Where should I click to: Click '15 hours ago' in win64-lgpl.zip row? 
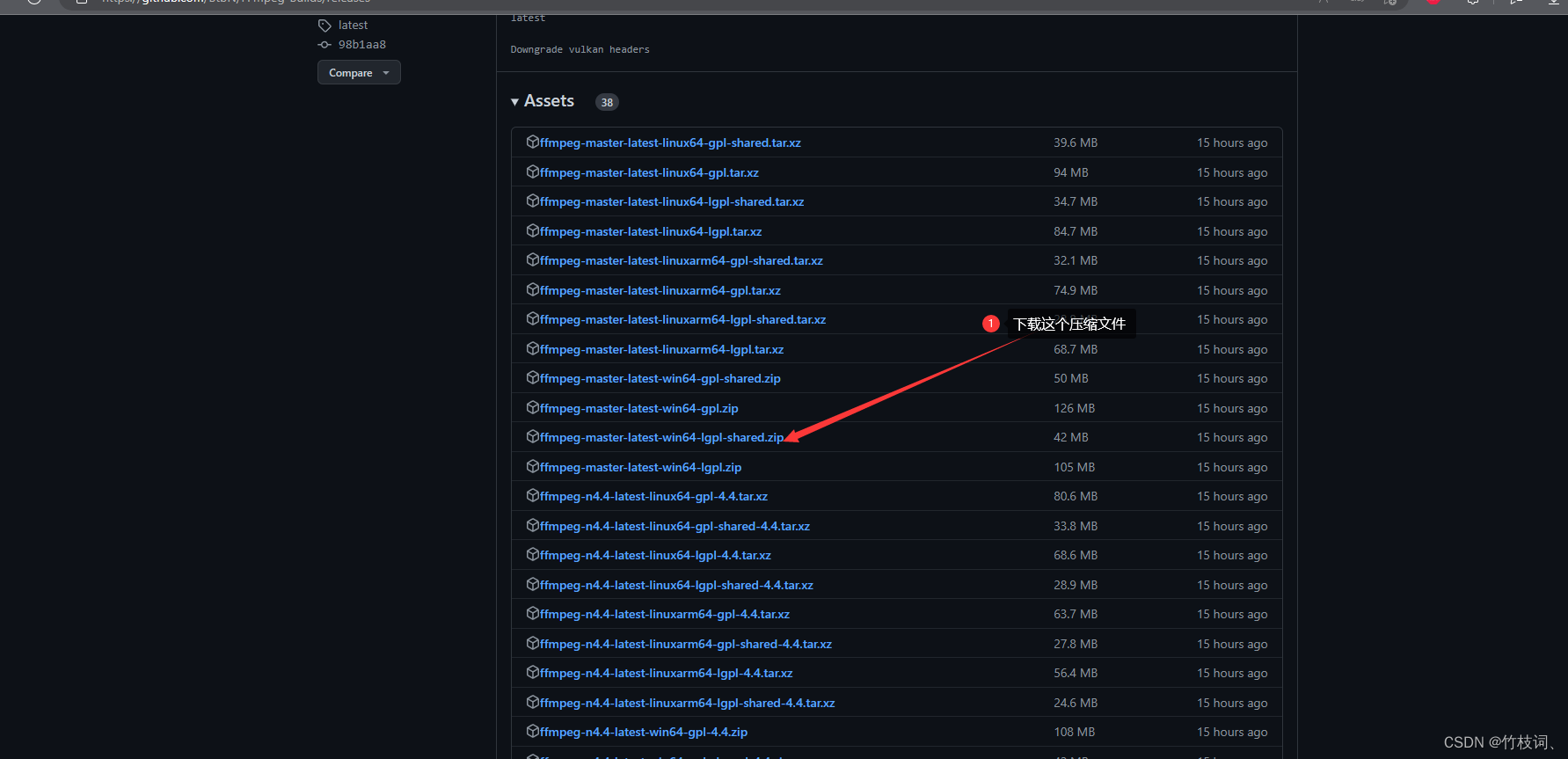[x=1232, y=467]
